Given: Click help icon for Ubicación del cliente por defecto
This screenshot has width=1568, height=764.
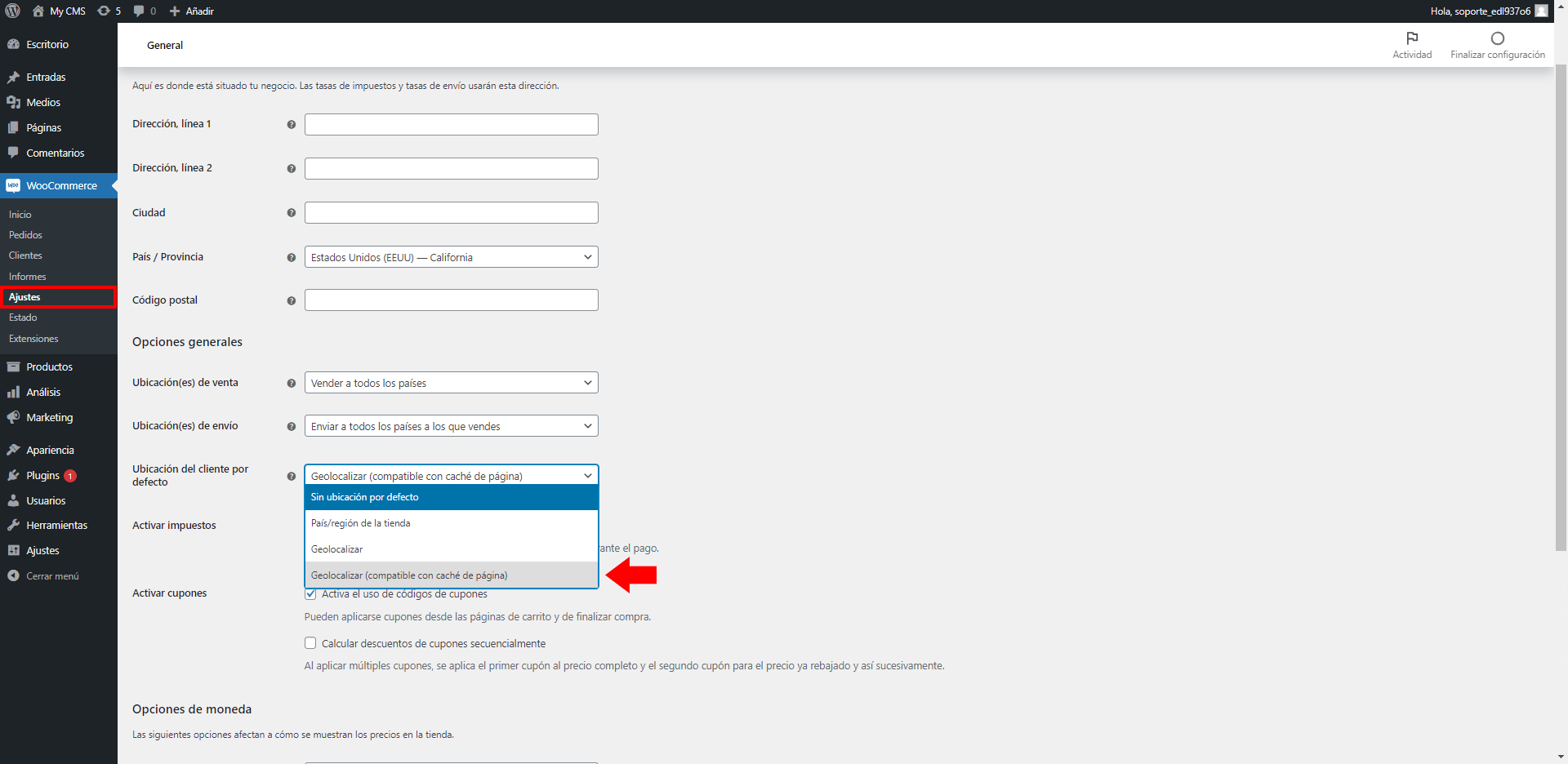Looking at the screenshot, I should pyautogui.click(x=291, y=476).
